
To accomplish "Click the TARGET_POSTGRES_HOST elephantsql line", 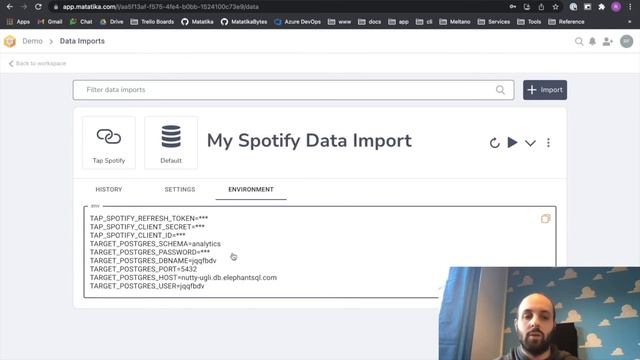I will (183, 278).
